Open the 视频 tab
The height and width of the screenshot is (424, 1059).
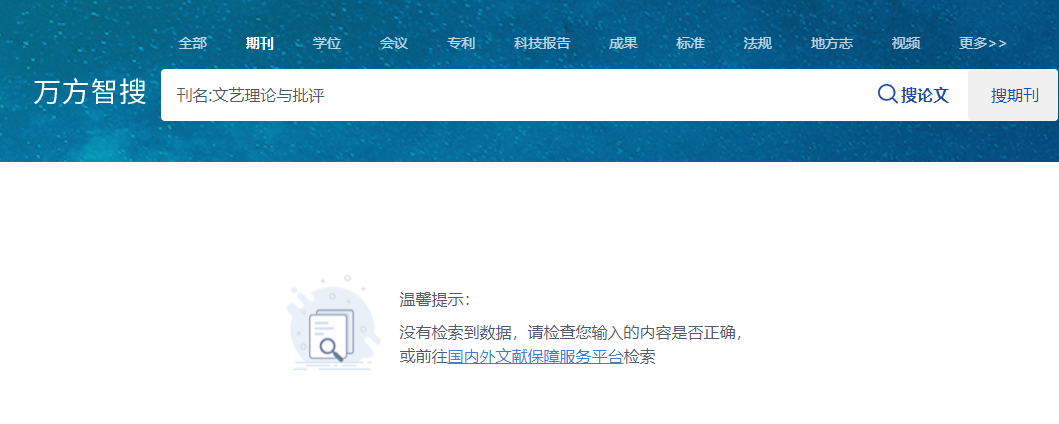click(906, 43)
